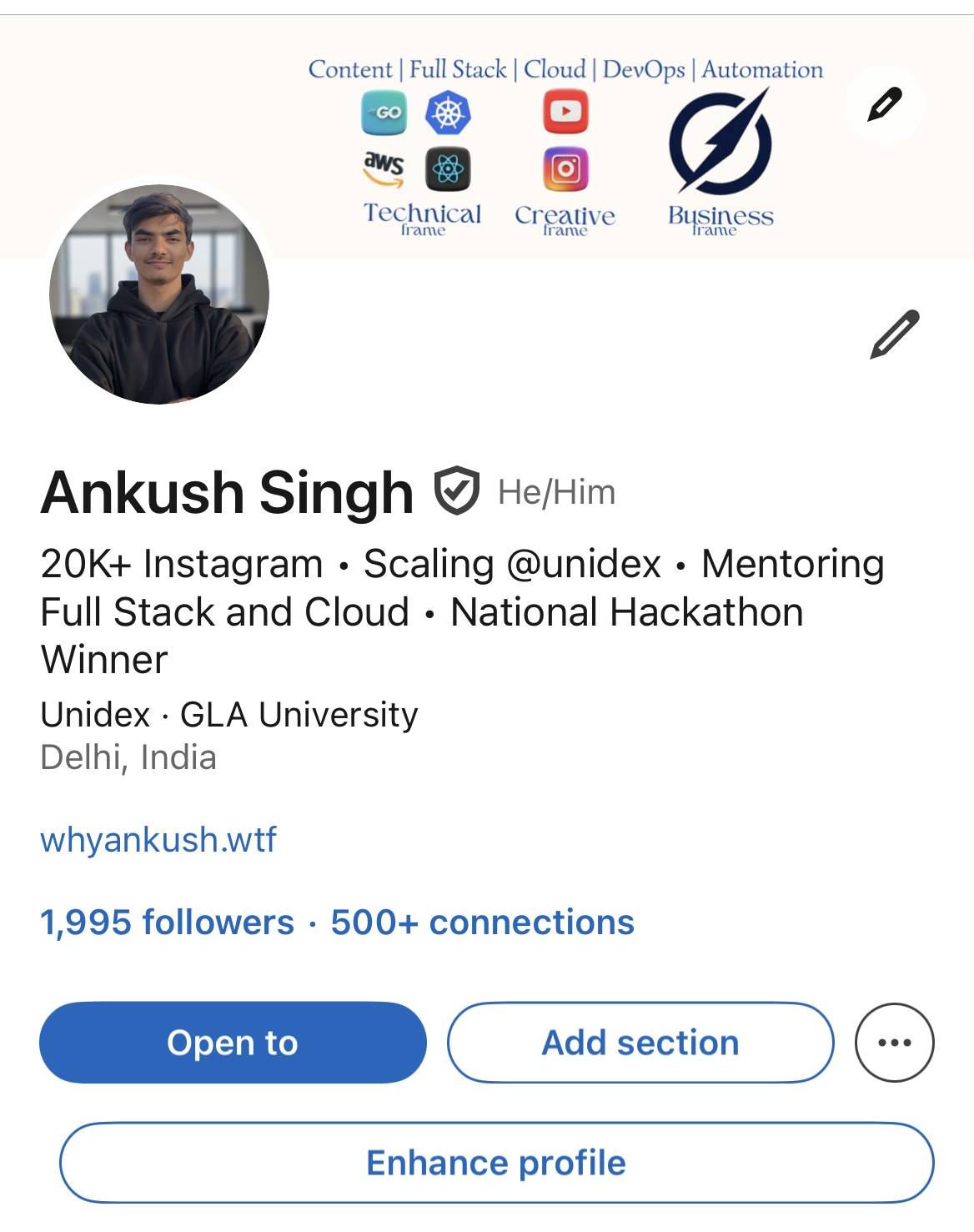Viewport: 974px width, 1232px height.
Task: Expand the Open to options
Action: point(233,1043)
